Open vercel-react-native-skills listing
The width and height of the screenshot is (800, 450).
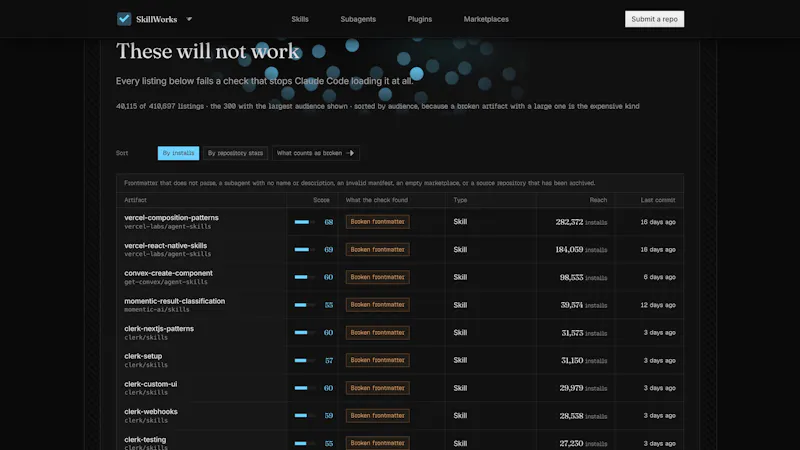(x=165, y=245)
